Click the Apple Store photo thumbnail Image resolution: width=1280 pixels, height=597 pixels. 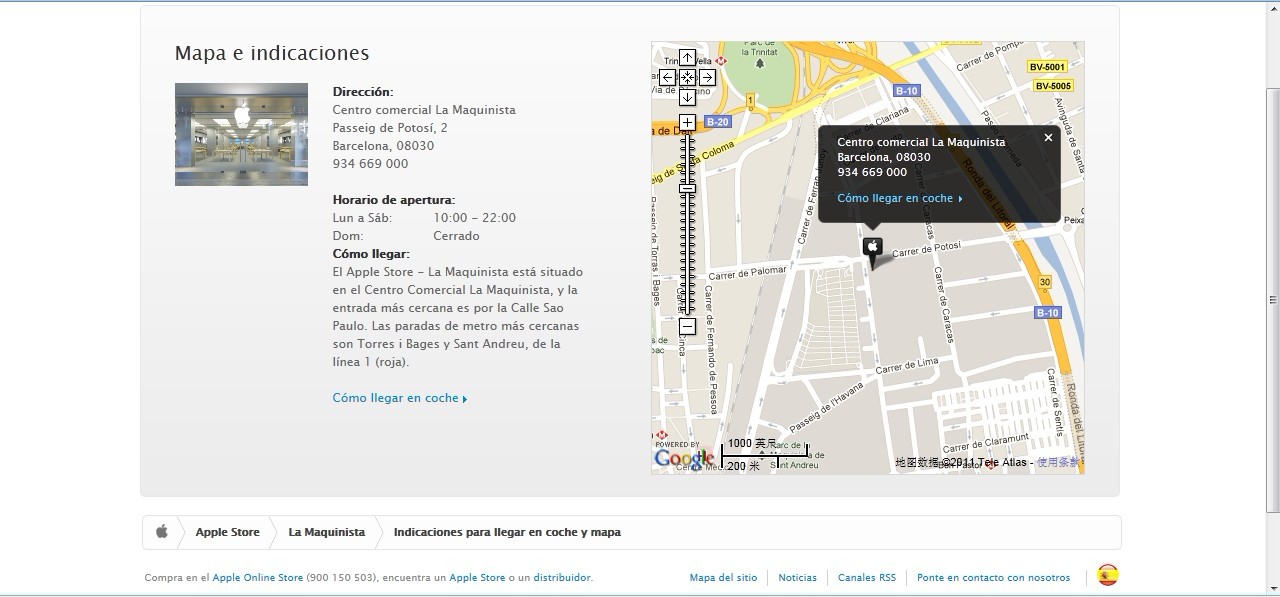(x=241, y=134)
